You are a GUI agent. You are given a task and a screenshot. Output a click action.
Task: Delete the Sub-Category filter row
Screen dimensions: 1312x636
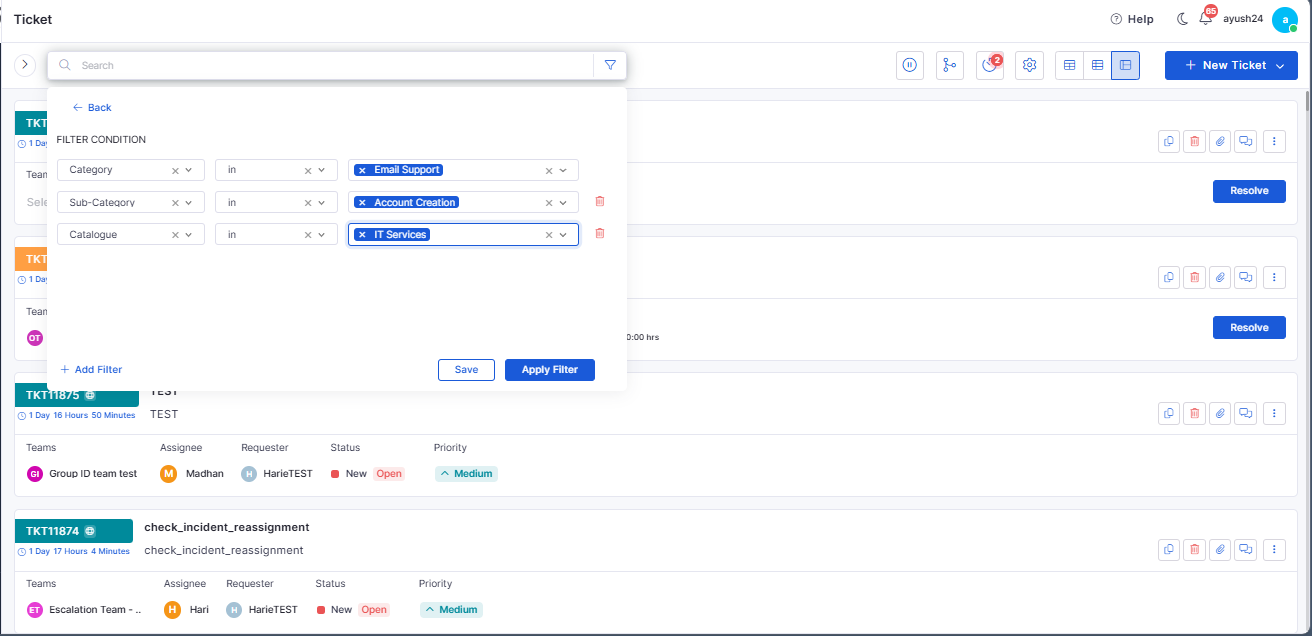[x=600, y=201]
